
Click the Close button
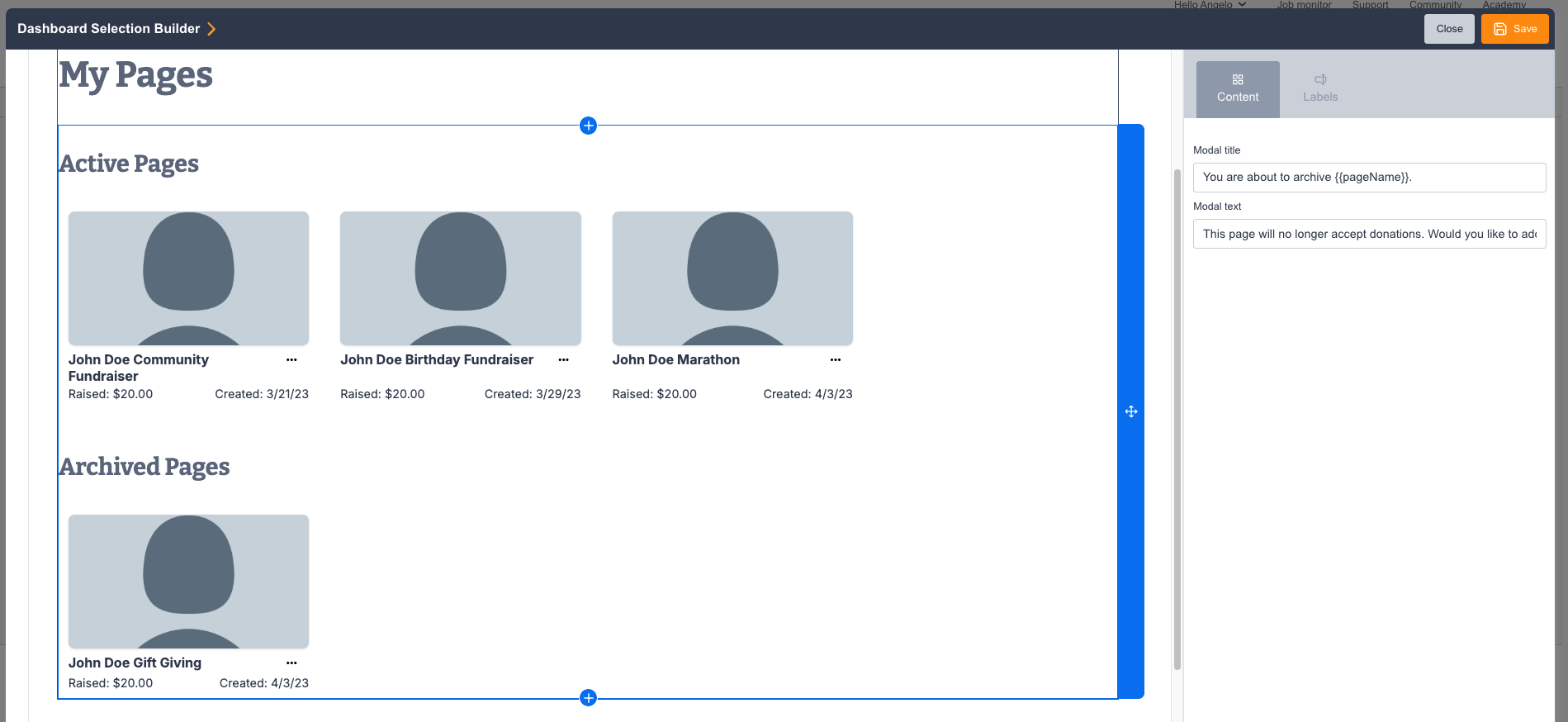[x=1449, y=29]
